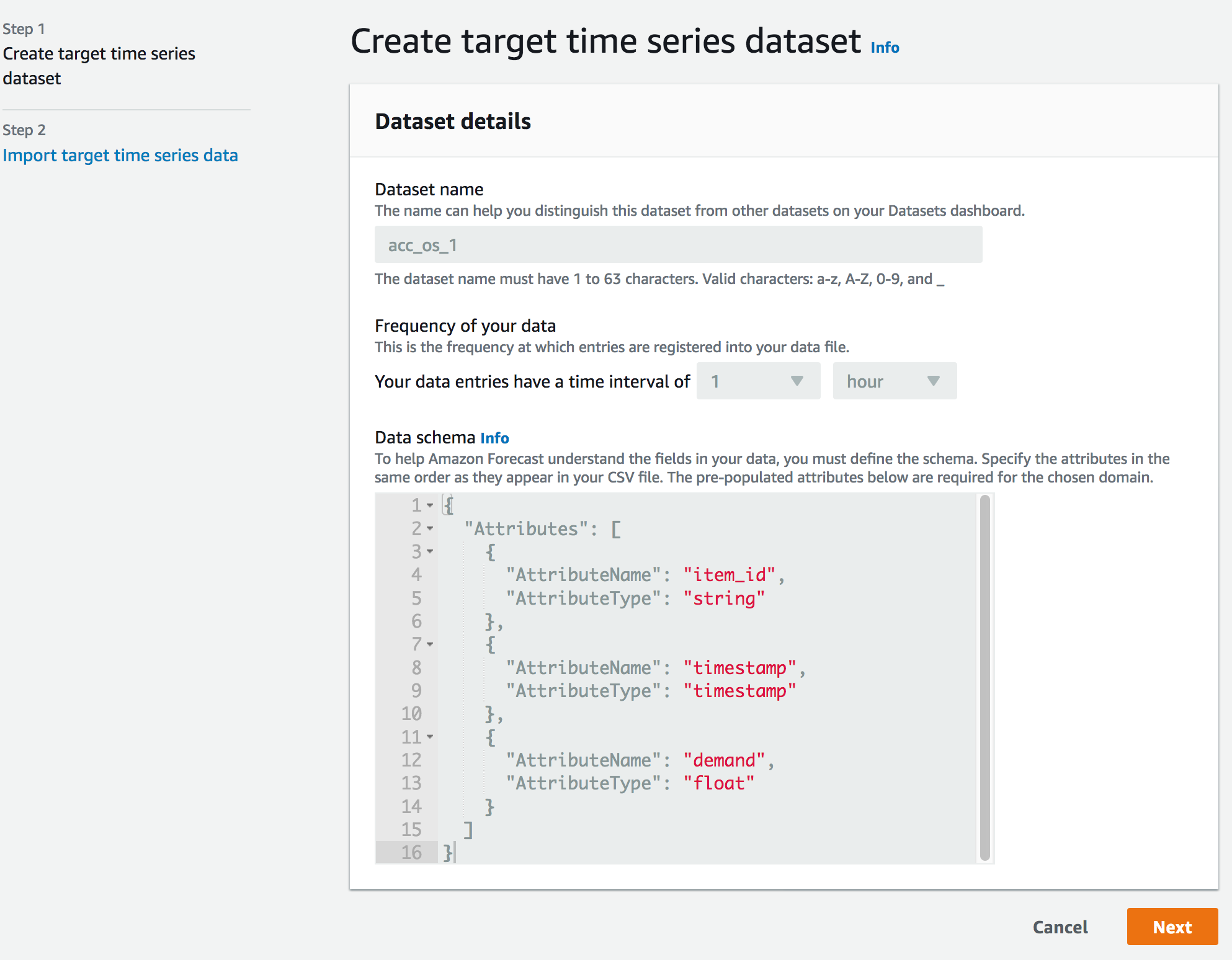
Task: Click the "demand" value on line 12
Action: [x=724, y=760]
